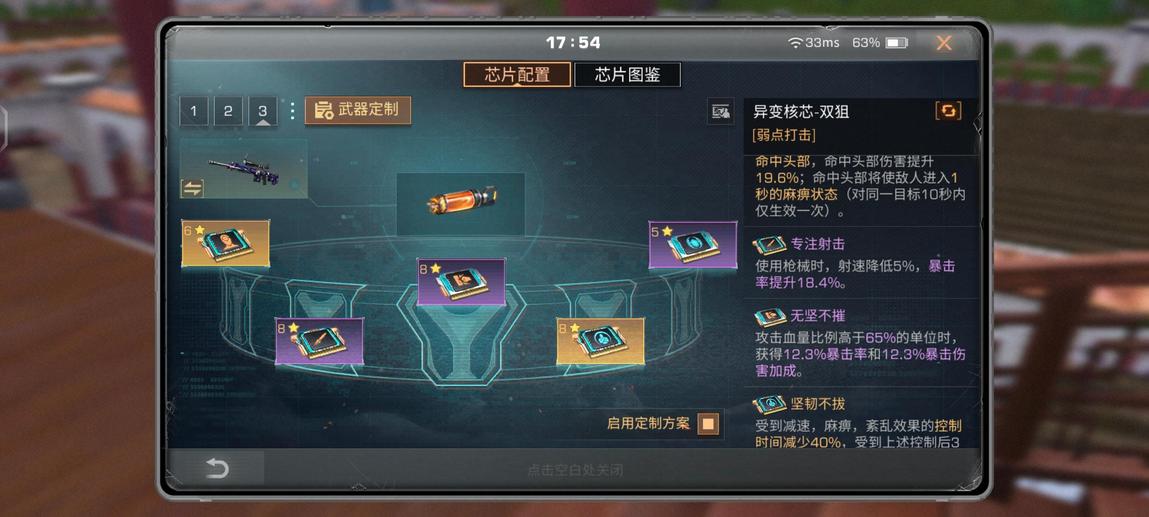
Task: Select loadout preset 3
Action: click(x=262, y=111)
